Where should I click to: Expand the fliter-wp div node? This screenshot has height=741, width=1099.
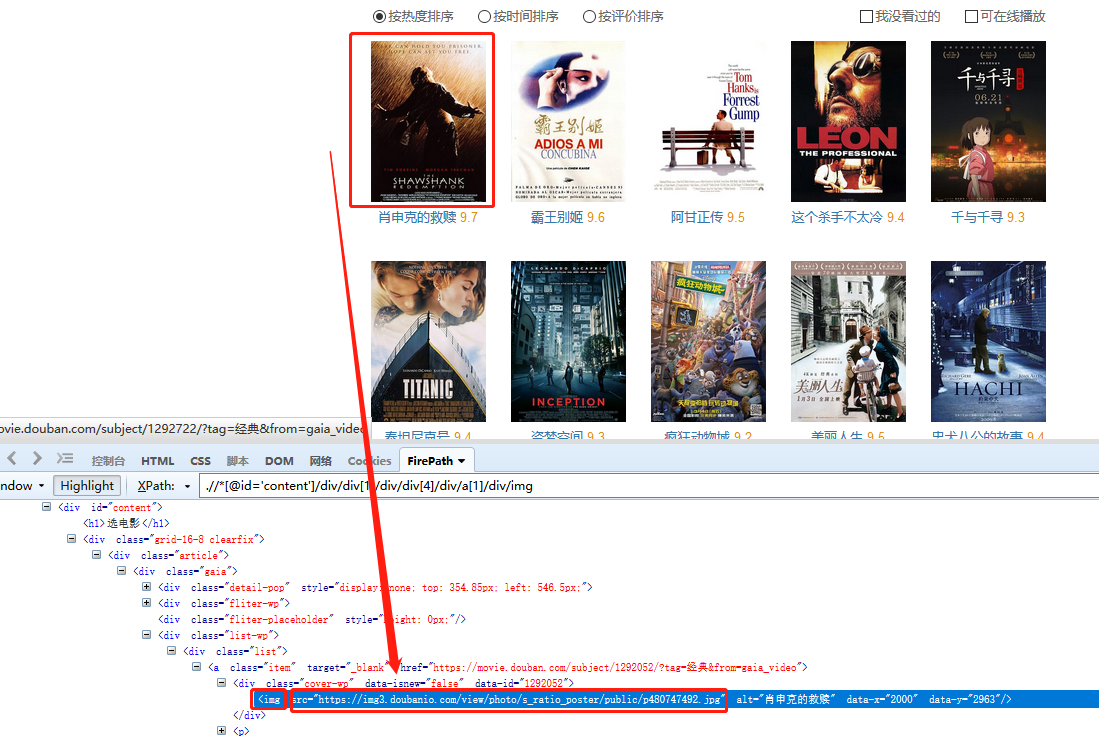[146, 603]
